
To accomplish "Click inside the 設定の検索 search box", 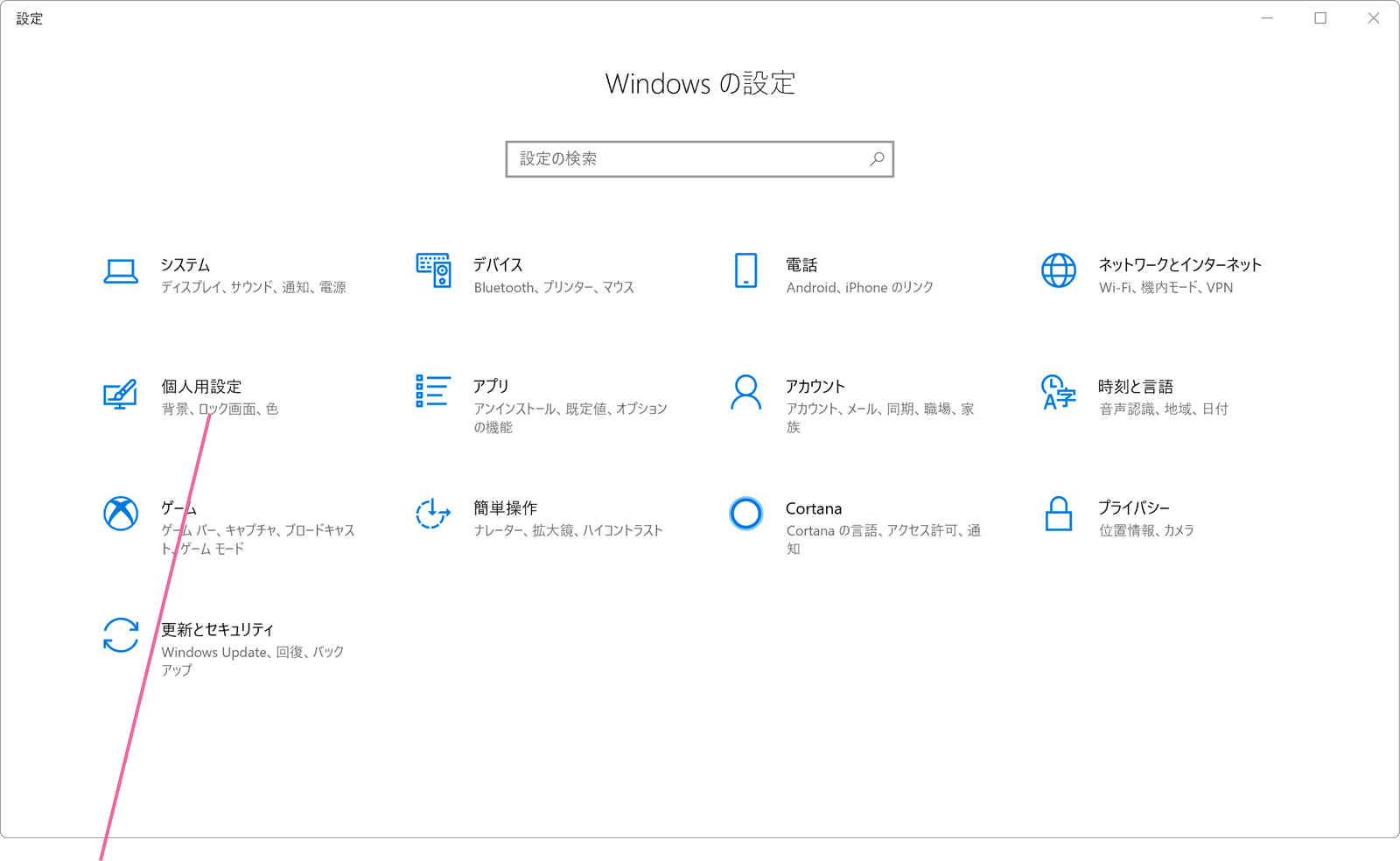I will click(x=699, y=159).
